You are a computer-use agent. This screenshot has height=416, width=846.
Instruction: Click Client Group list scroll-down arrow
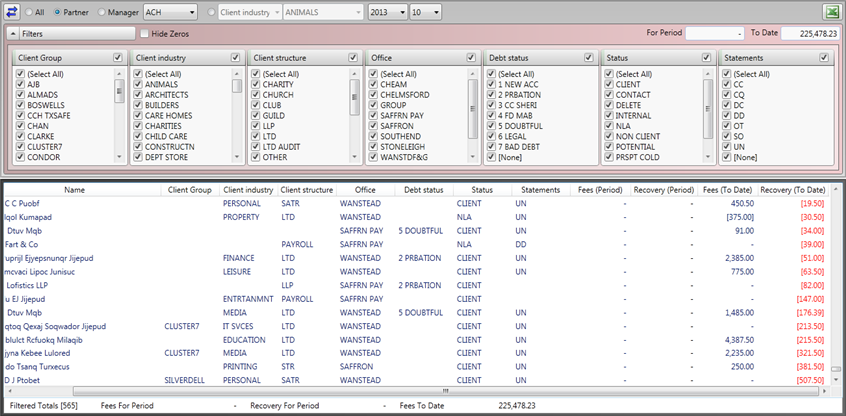[119, 157]
